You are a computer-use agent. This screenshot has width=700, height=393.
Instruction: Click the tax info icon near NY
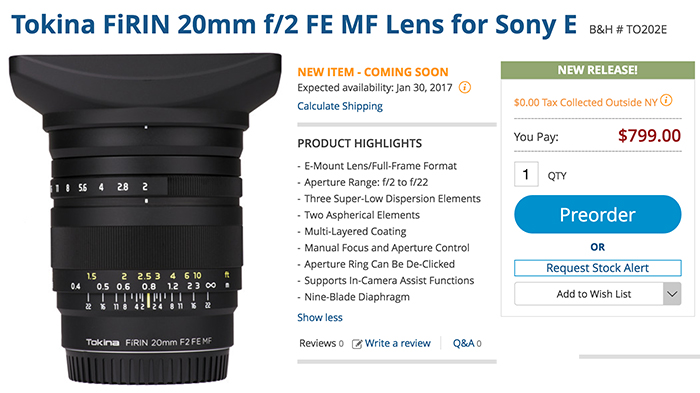click(x=666, y=100)
